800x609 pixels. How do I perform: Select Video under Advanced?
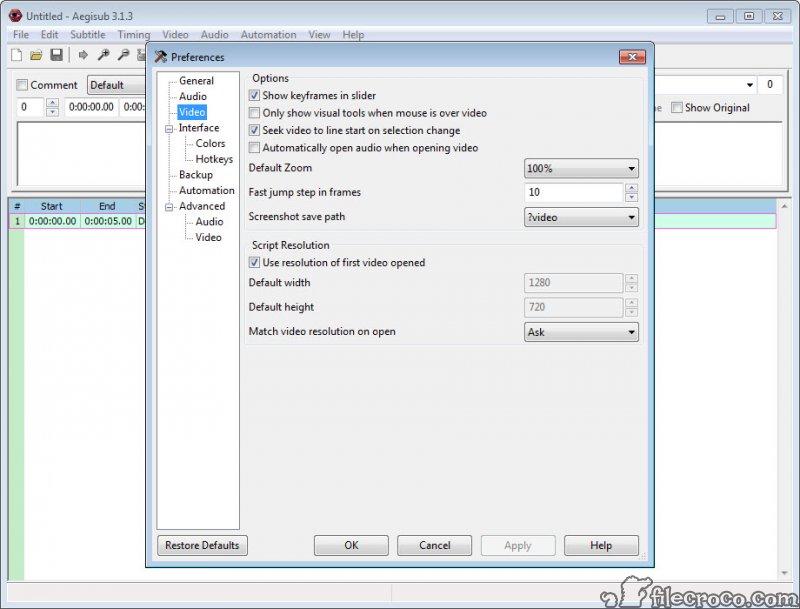(x=208, y=237)
